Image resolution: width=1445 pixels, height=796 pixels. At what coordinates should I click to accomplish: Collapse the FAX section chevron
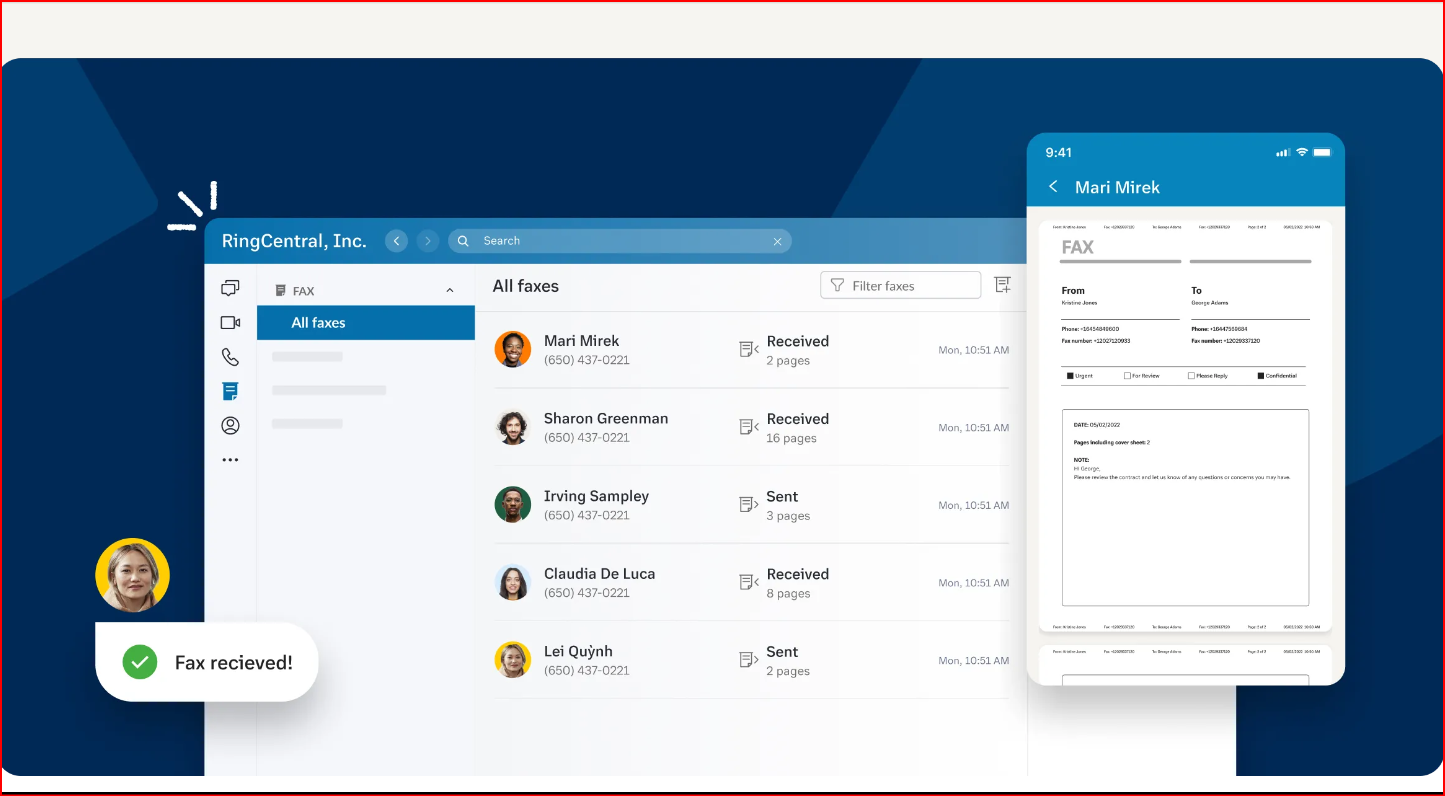(449, 291)
